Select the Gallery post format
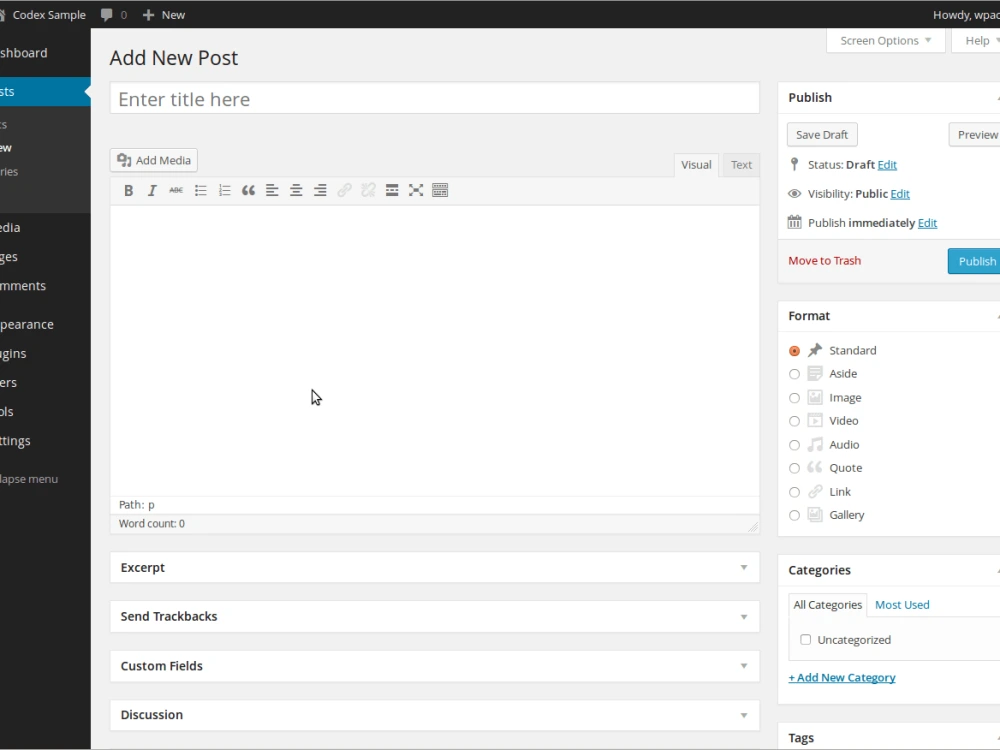1000x750 pixels. (x=794, y=515)
